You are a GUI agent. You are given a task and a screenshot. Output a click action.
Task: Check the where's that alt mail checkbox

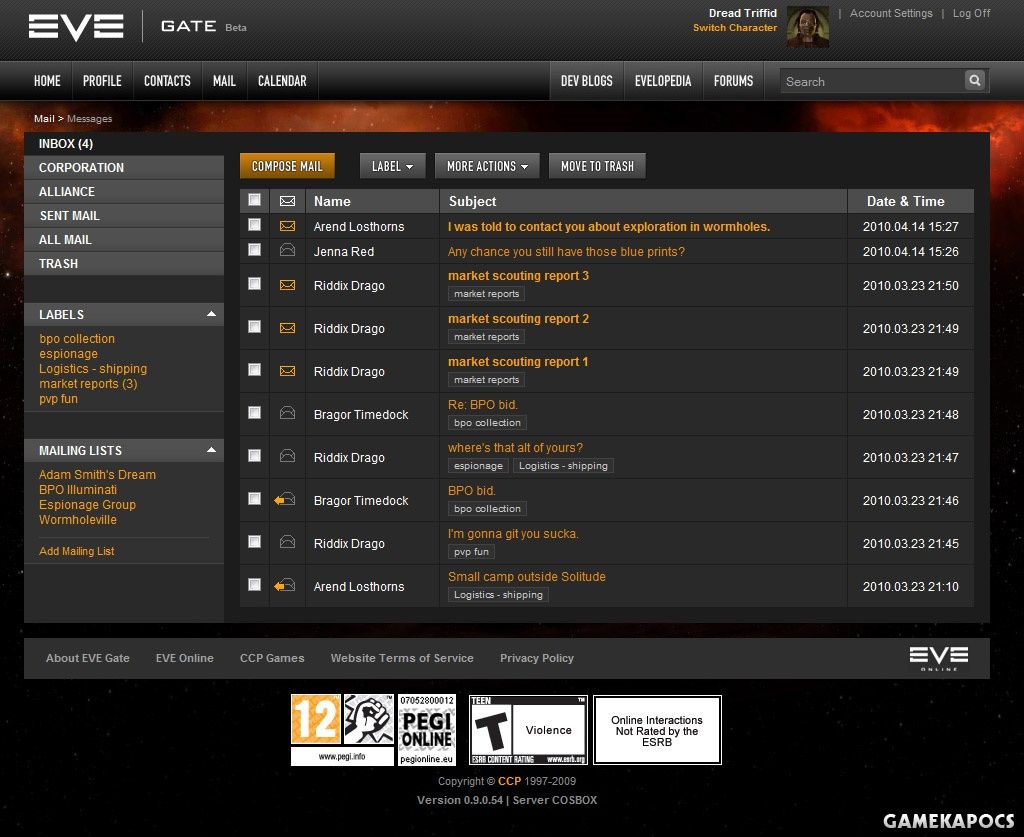click(255, 456)
